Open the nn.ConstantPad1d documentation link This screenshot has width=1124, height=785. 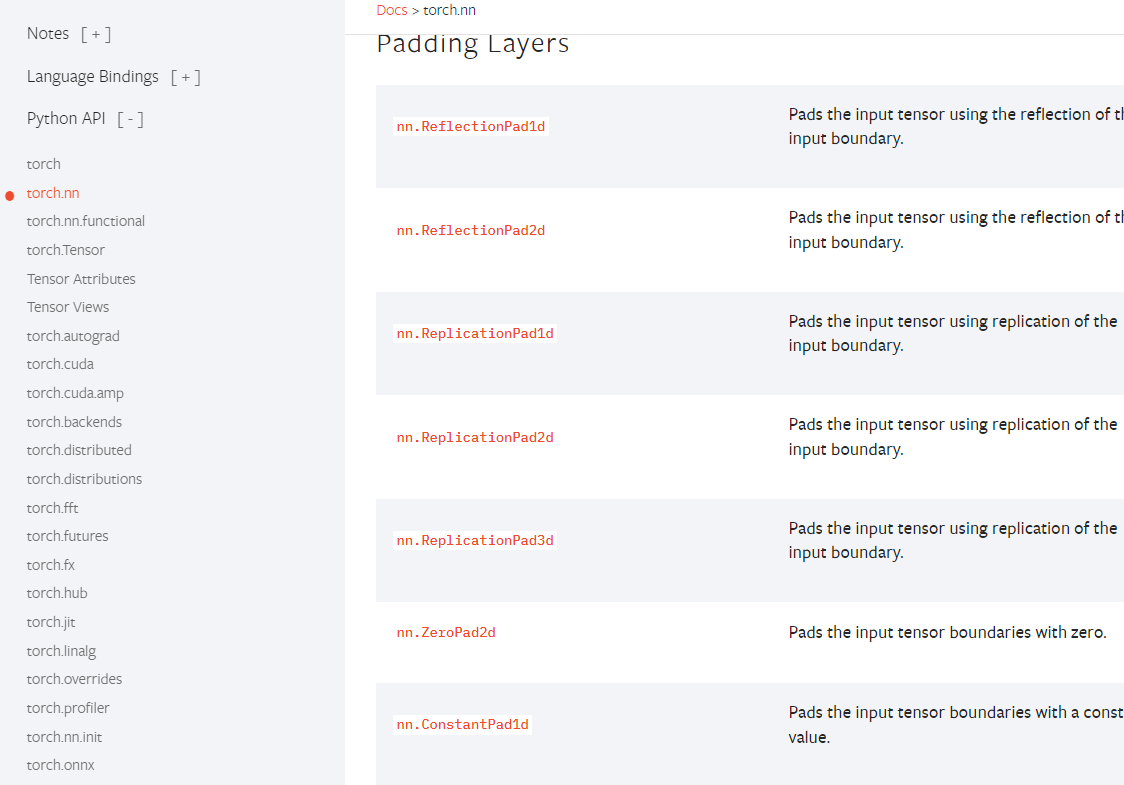pyautogui.click(x=463, y=725)
